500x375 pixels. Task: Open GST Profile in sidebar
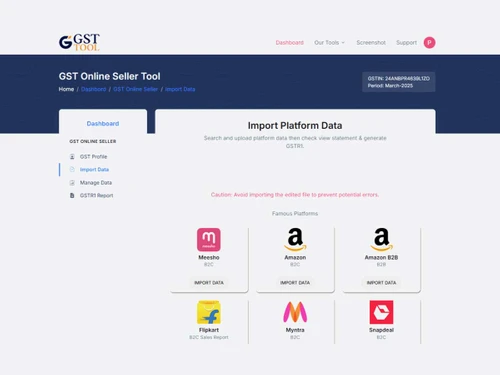[93, 157]
